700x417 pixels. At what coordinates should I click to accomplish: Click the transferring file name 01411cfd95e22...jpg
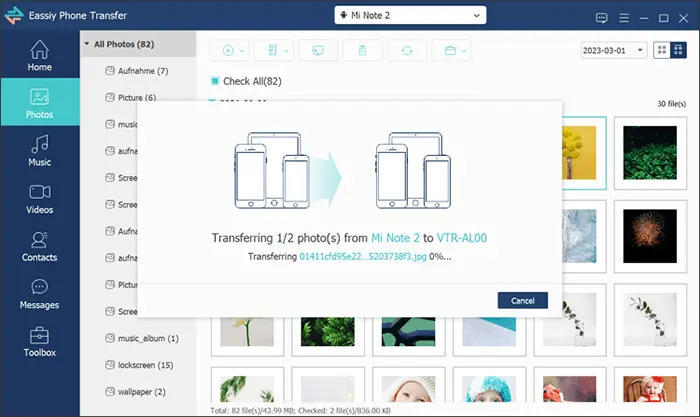(x=362, y=257)
